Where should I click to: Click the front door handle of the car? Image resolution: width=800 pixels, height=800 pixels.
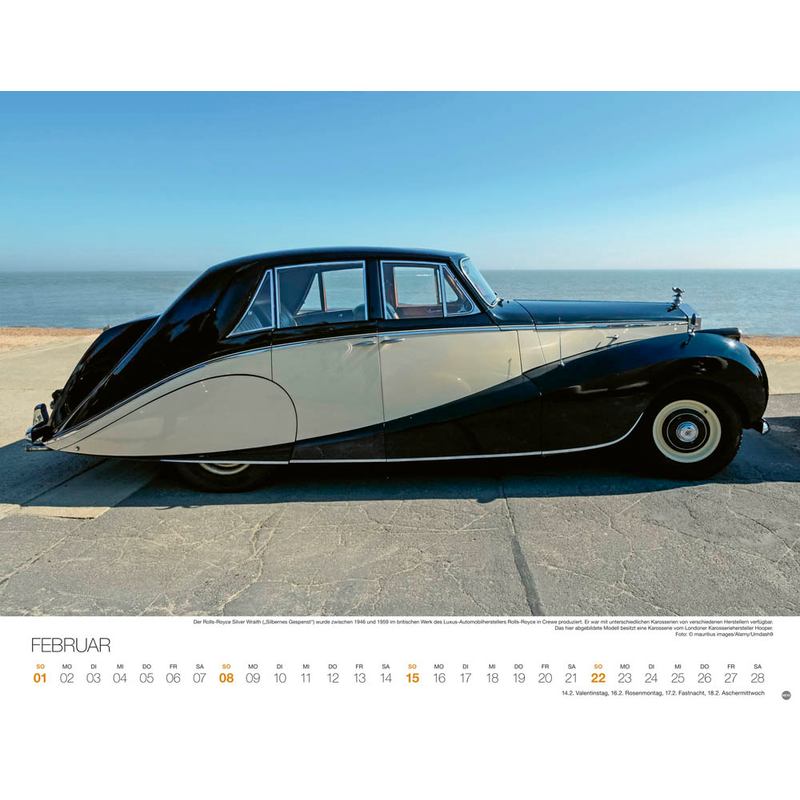point(391,340)
